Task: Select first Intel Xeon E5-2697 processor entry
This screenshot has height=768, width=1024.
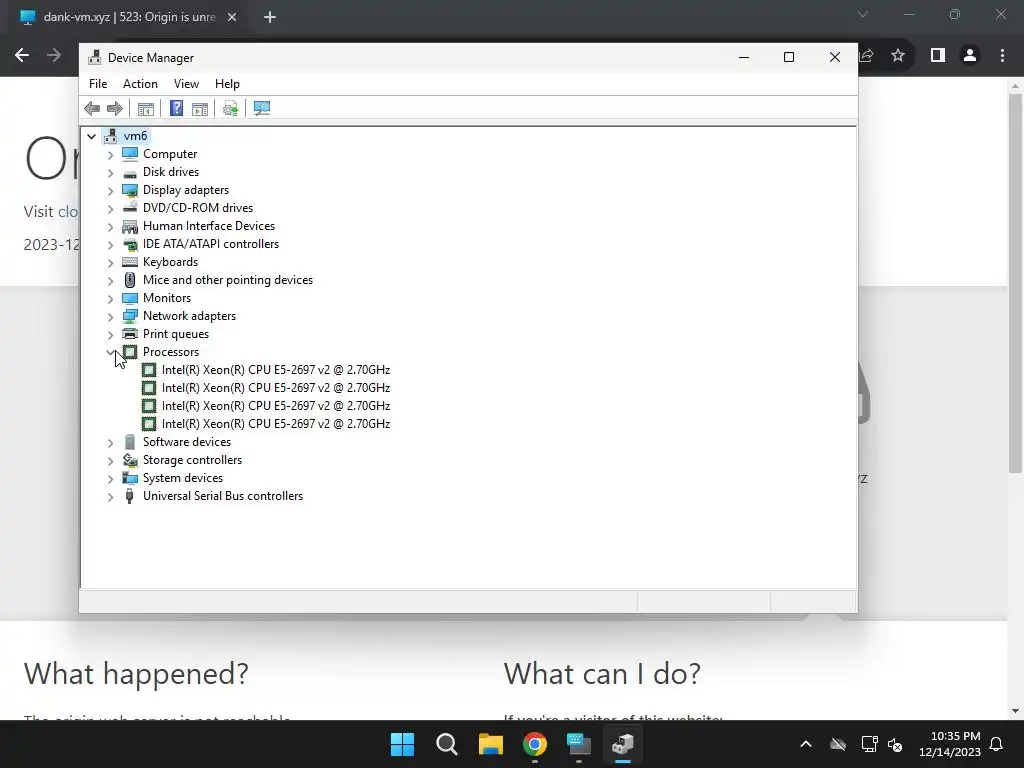Action: pyautogui.click(x=276, y=370)
